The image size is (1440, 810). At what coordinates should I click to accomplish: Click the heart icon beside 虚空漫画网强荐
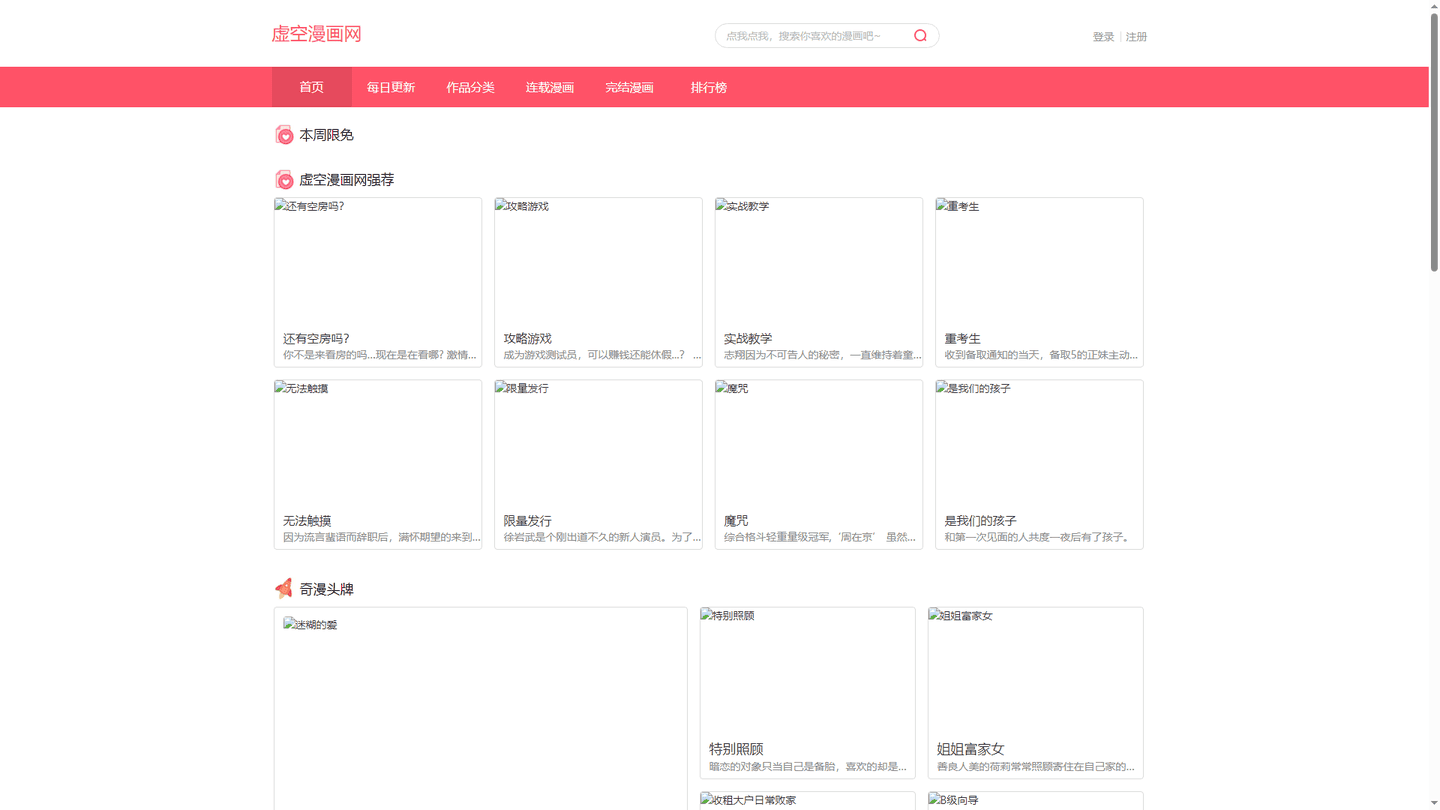click(284, 180)
